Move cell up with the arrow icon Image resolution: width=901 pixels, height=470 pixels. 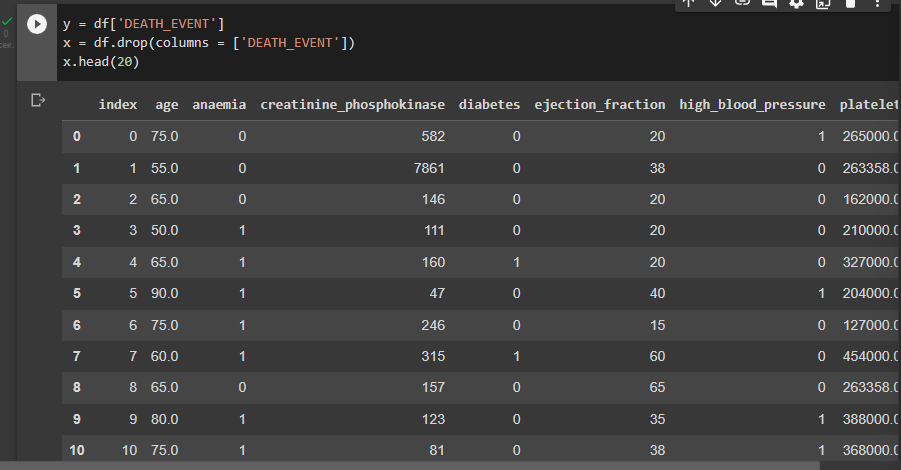[x=688, y=3]
